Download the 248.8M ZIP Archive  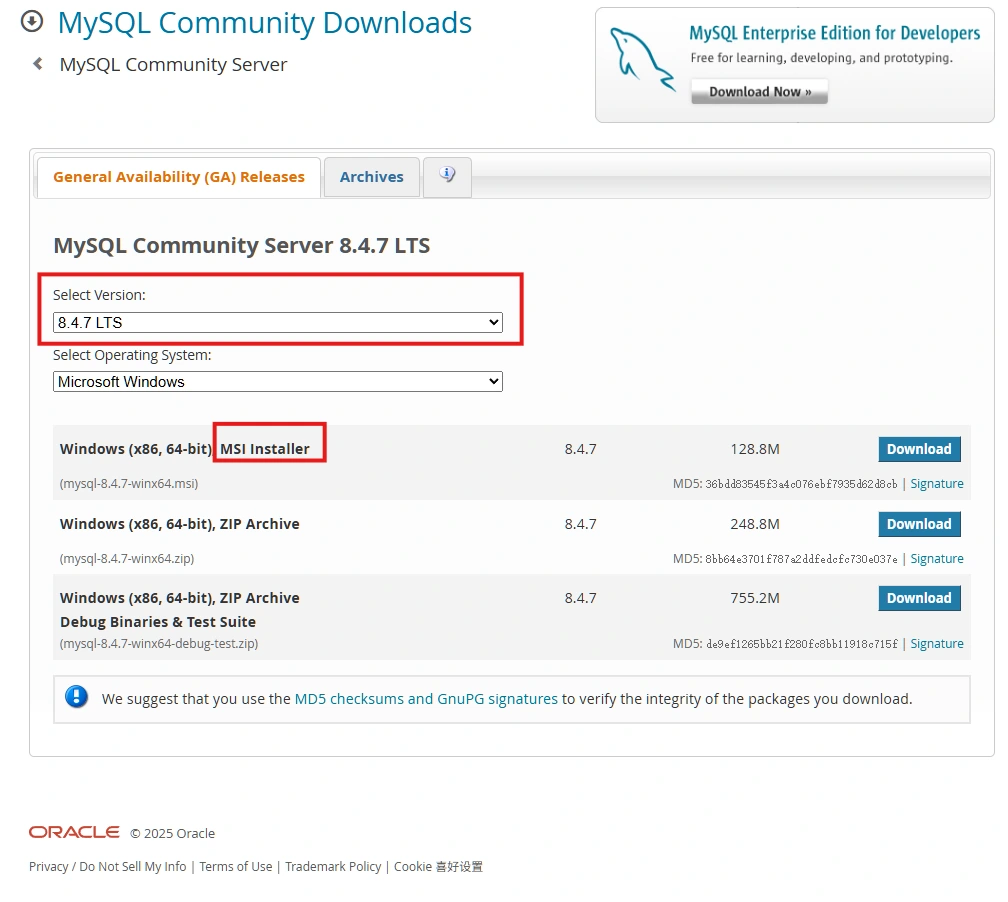pos(918,524)
